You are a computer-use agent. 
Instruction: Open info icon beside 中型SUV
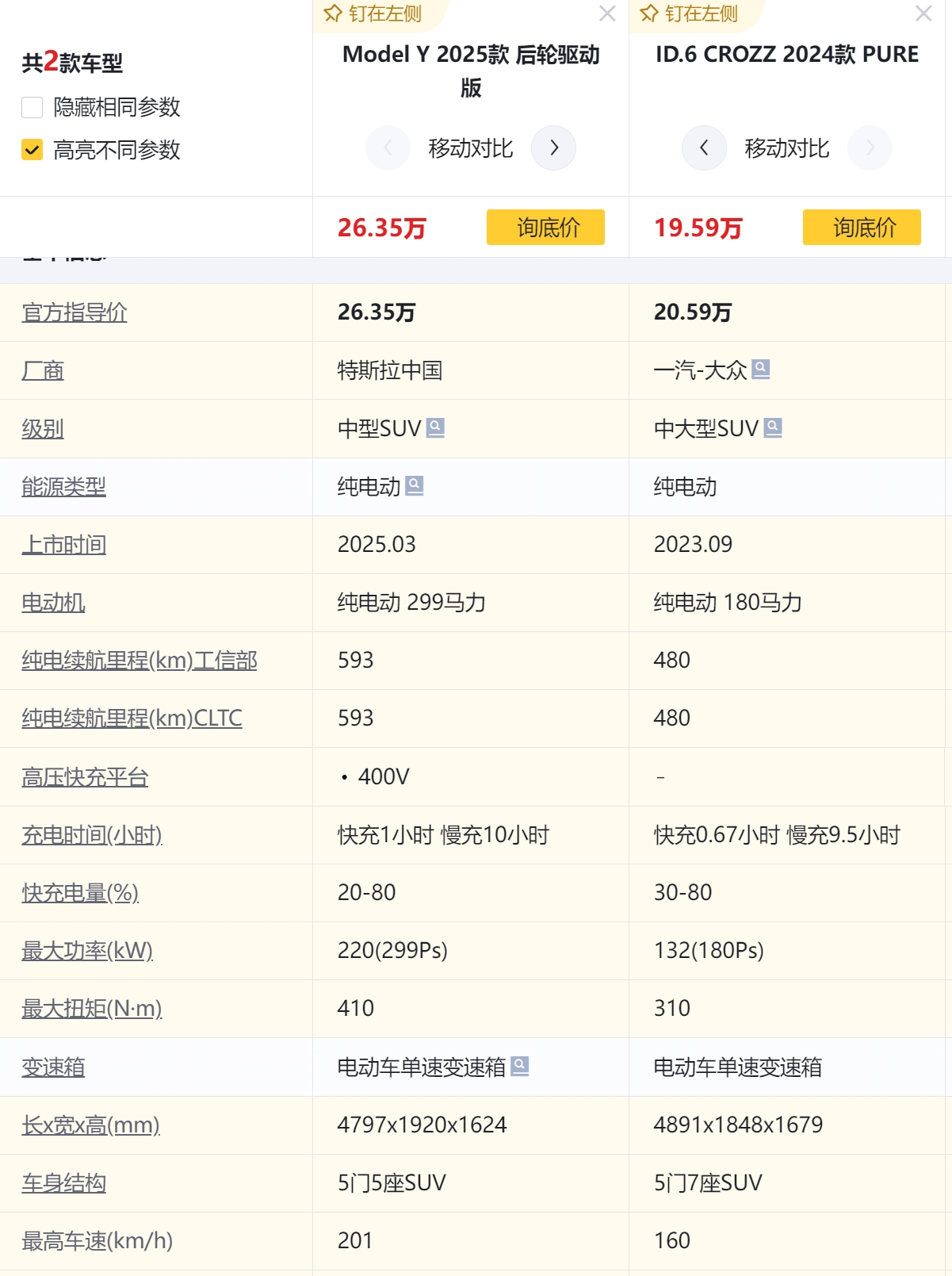(x=435, y=427)
